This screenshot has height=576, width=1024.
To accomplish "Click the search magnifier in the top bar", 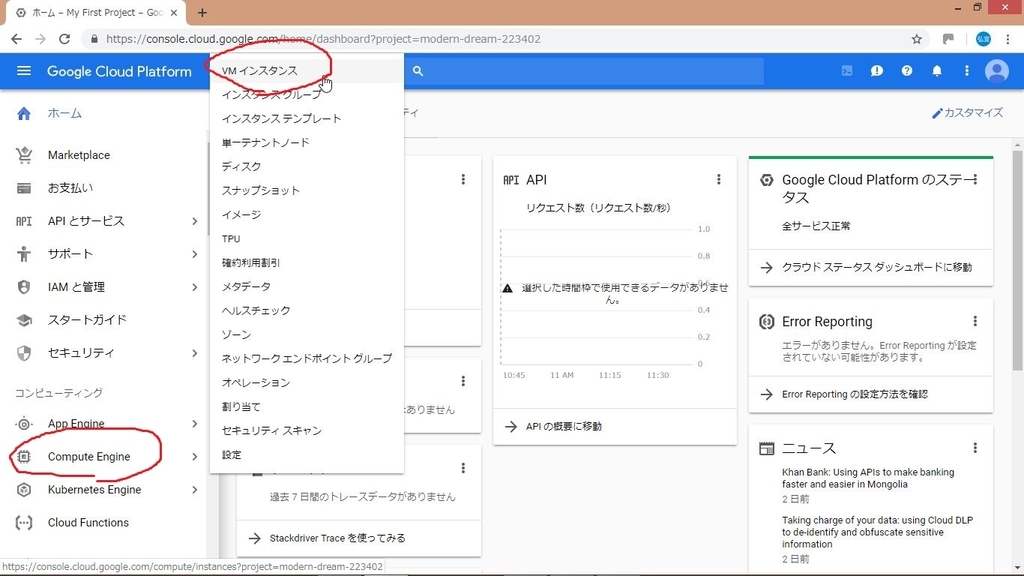I will 418,71.
